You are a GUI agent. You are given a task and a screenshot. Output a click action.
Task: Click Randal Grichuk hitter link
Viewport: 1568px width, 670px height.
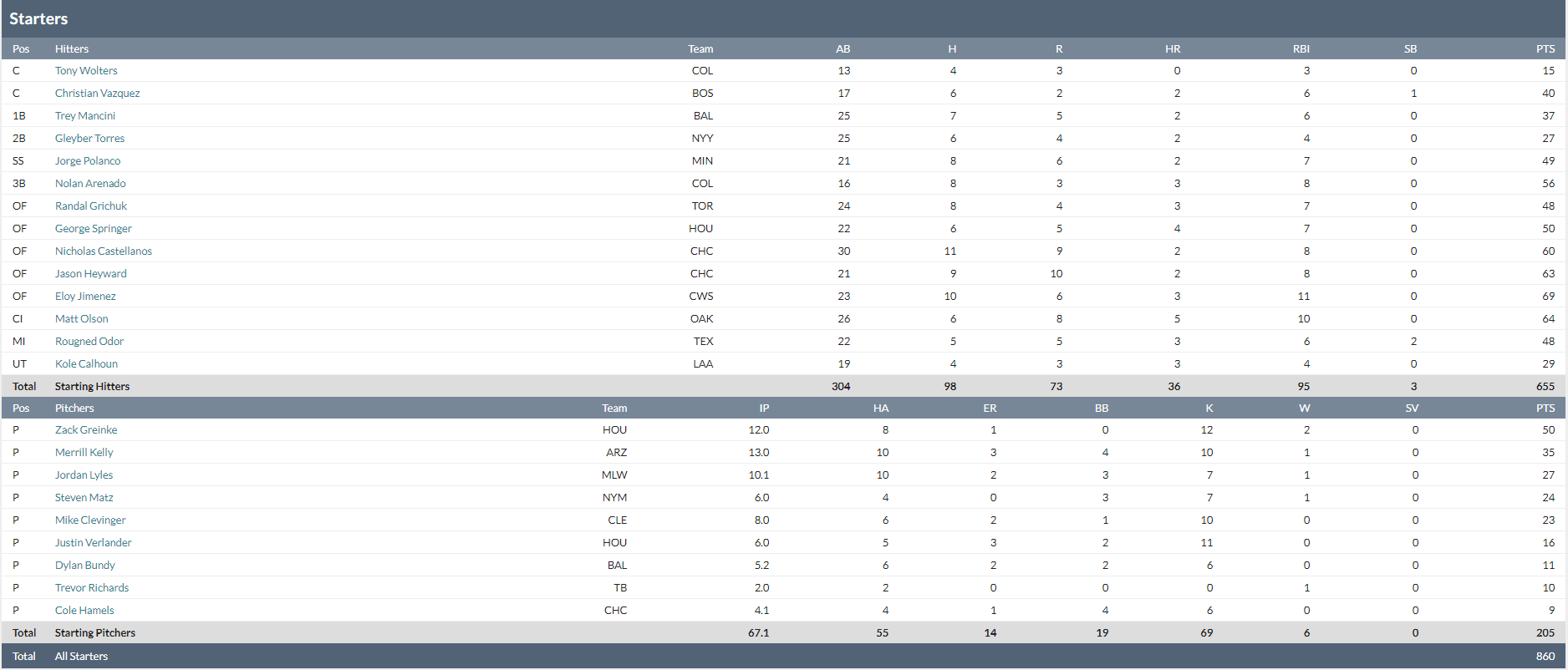click(91, 206)
